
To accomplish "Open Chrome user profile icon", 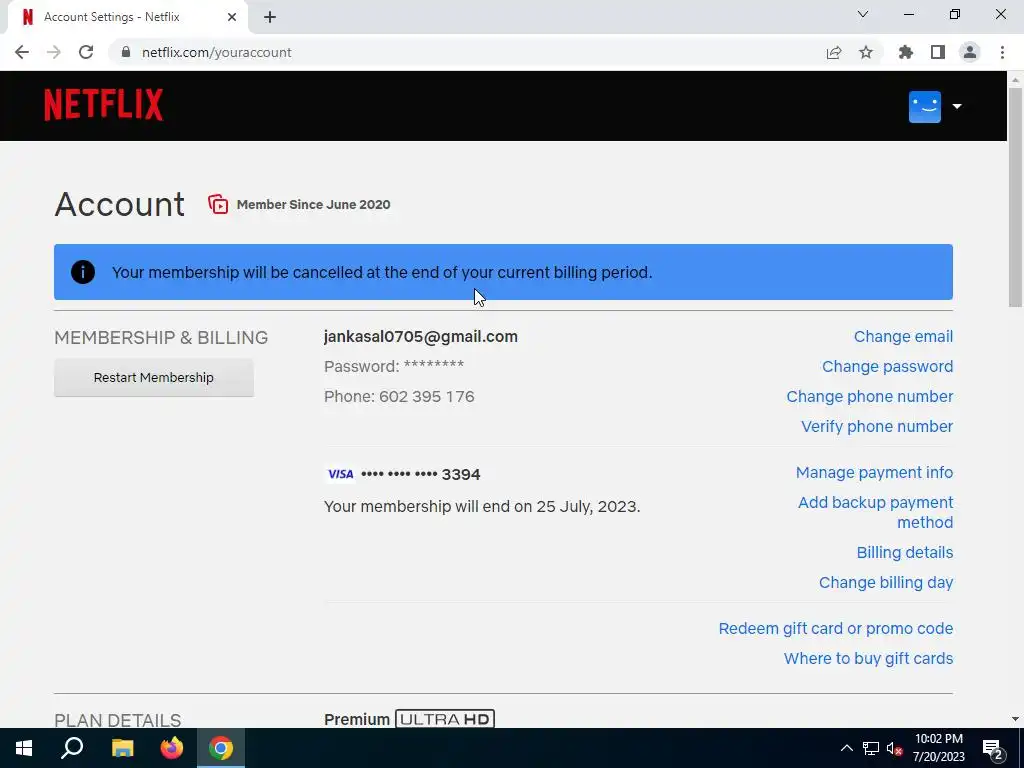I will coord(970,52).
